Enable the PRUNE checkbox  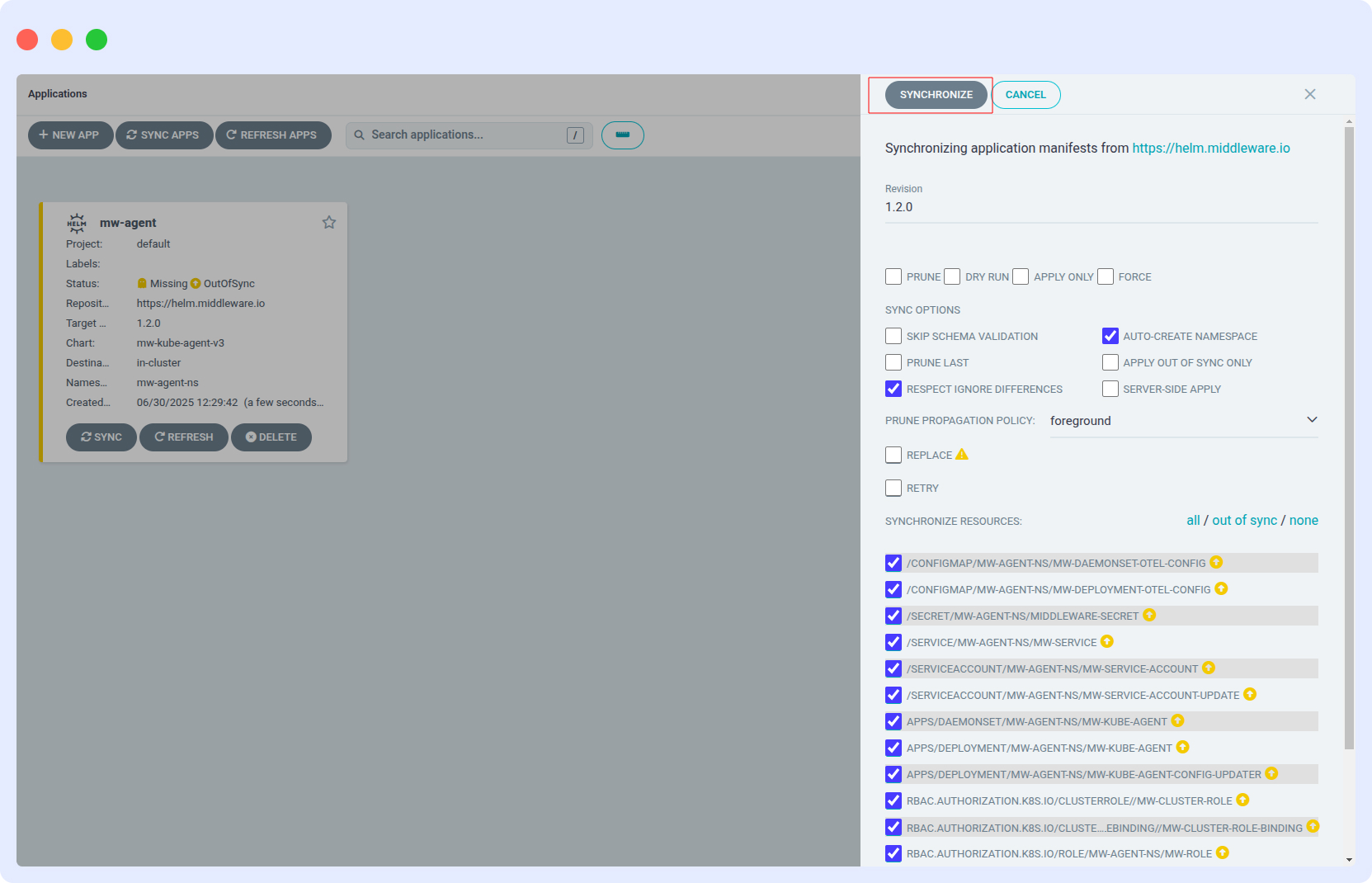click(893, 276)
